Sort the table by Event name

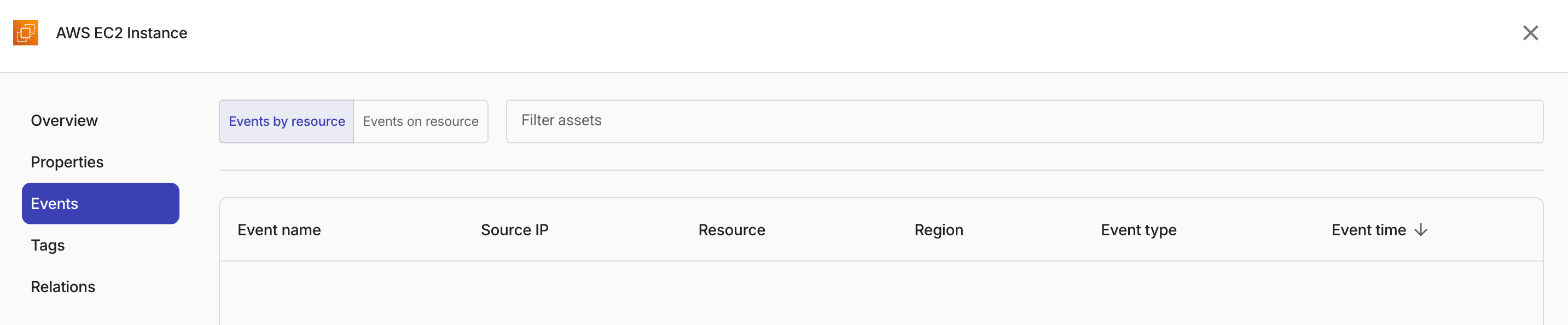(x=279, y=230)
